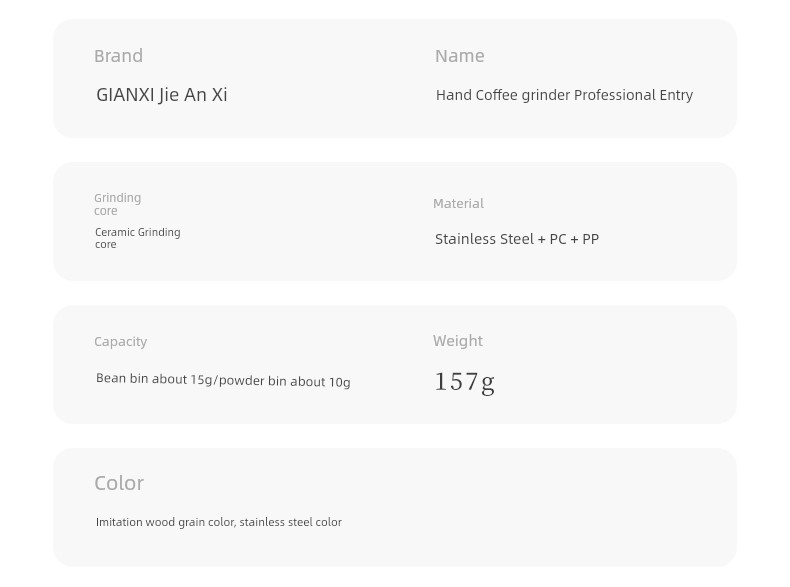Click the stainless steel color text
790x587 pixels.
tap(291, 522)
